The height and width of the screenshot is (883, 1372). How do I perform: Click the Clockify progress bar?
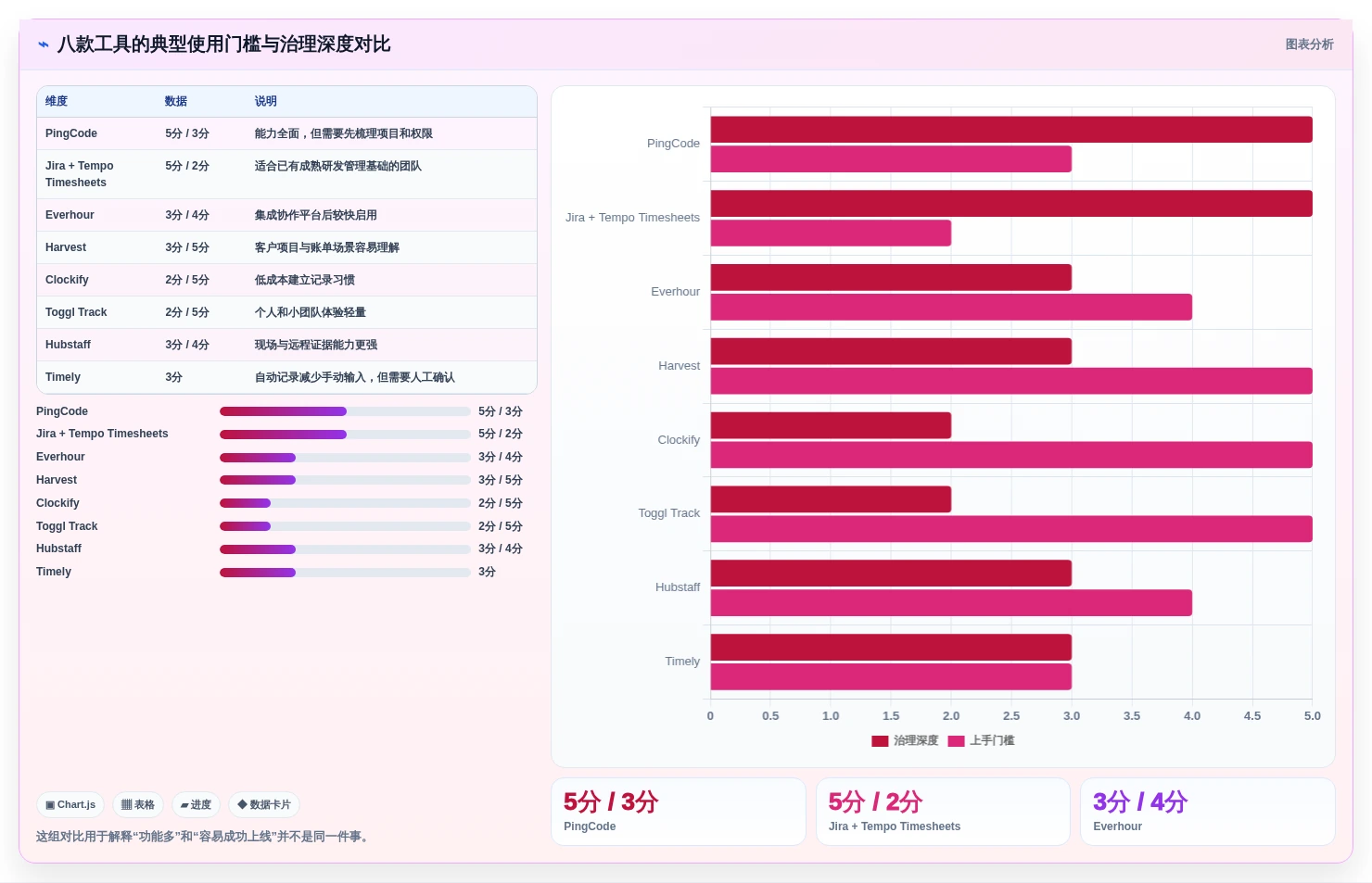click(345, 503)
